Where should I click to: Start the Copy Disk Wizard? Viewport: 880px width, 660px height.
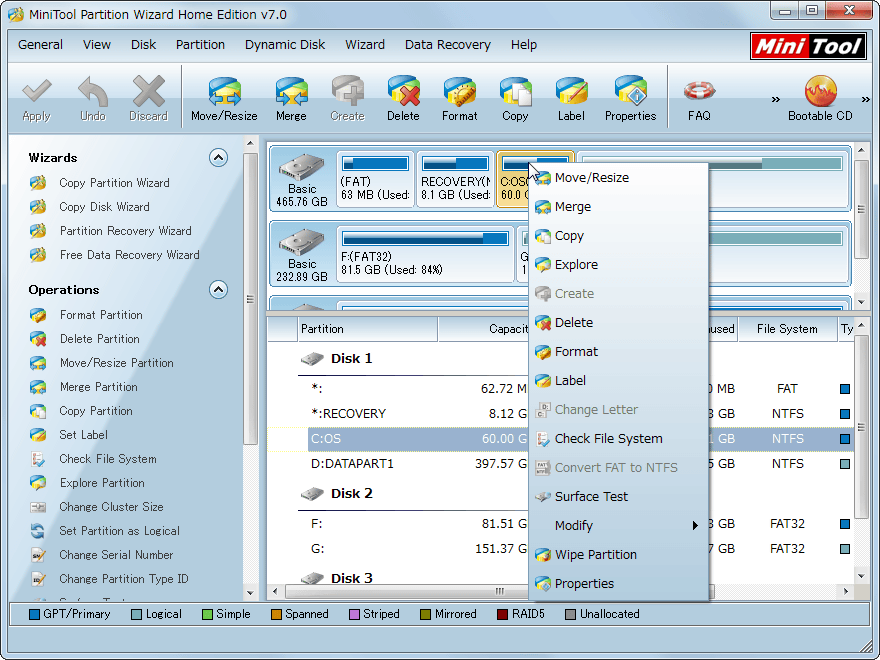[104, 207]
